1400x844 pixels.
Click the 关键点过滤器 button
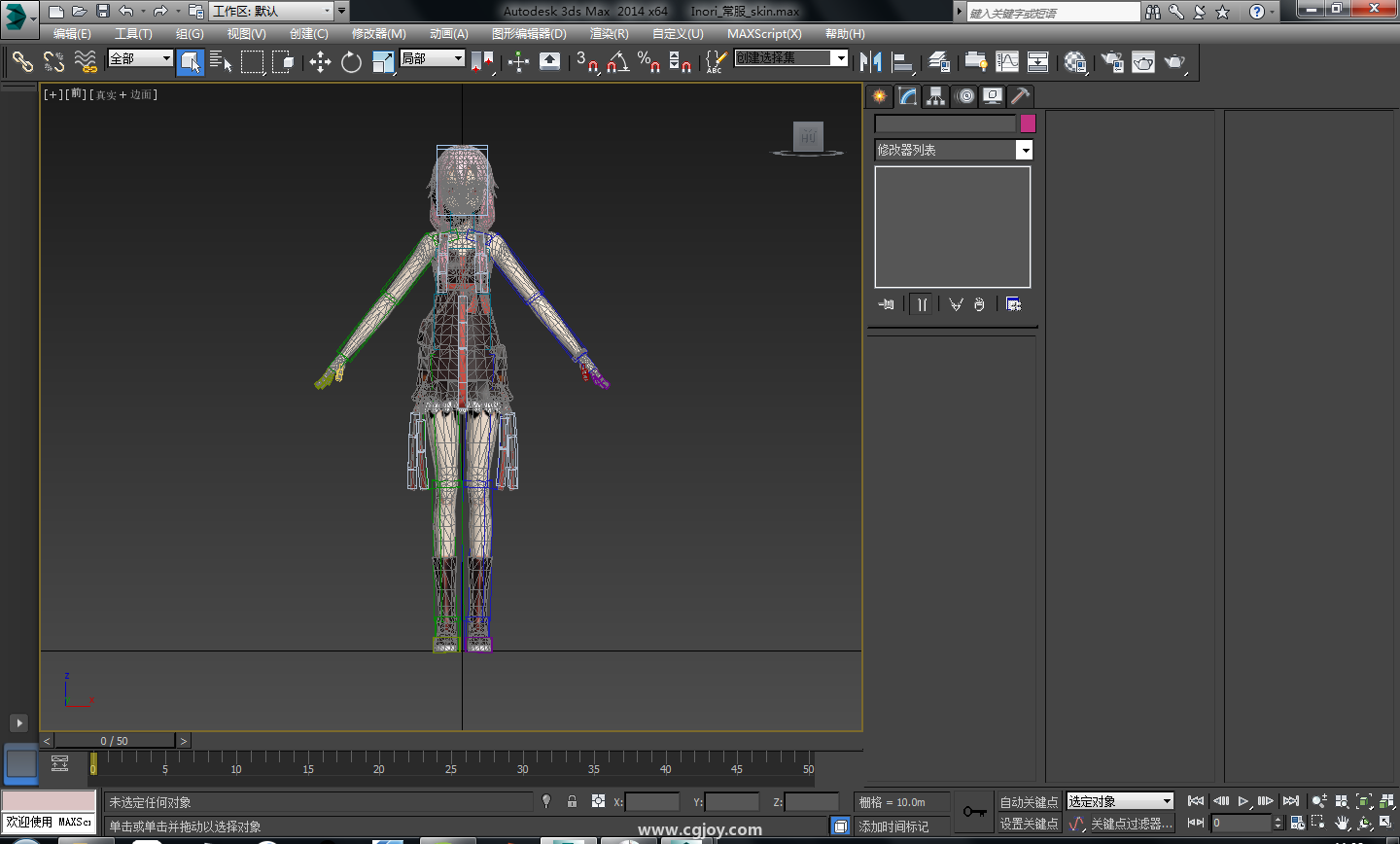[1132, 824]
